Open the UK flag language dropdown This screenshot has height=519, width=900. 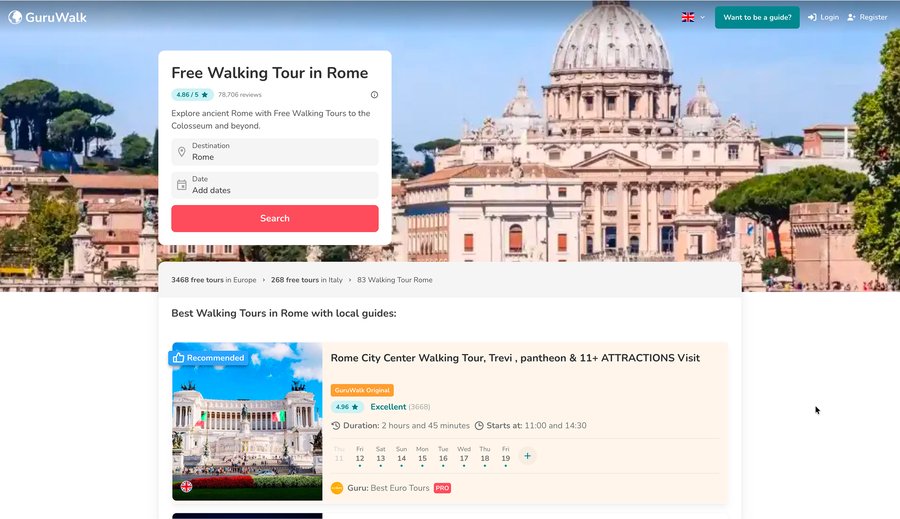tap(693, 17)
